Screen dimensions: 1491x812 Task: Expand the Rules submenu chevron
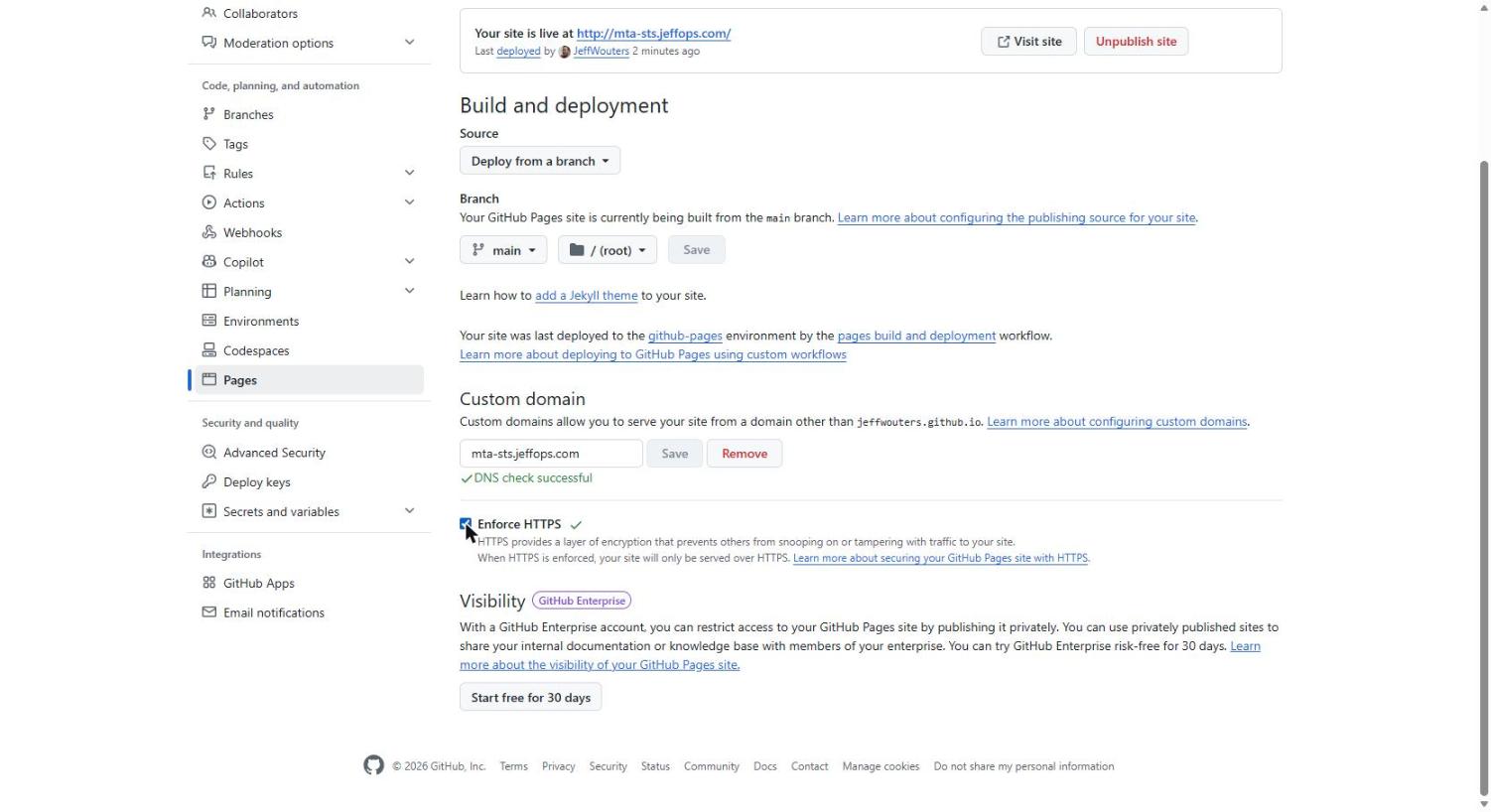click(409, 173)
